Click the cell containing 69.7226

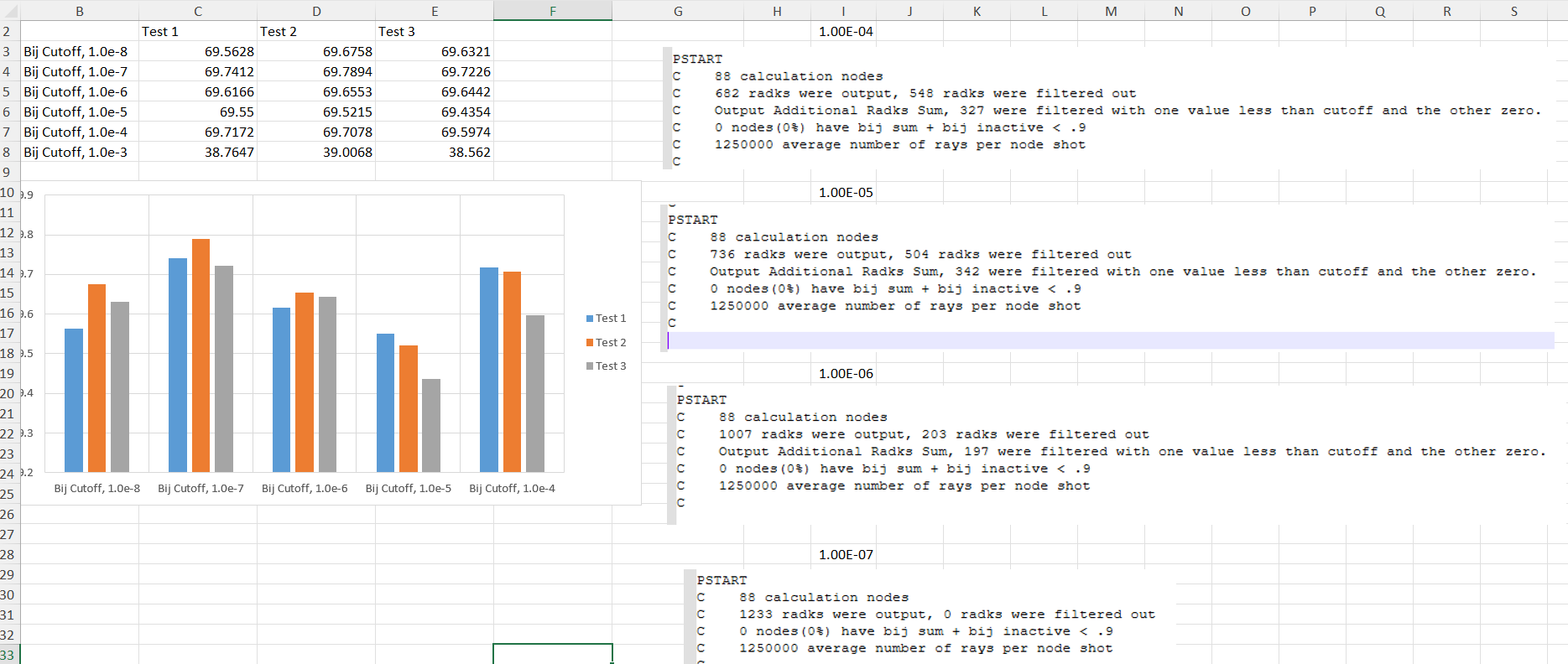435,71
